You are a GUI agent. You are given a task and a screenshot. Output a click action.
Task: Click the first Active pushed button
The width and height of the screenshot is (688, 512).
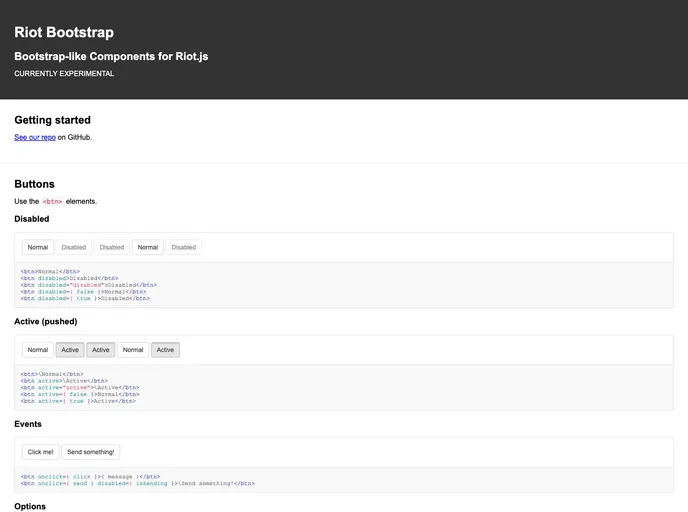click(x=70, y=350)
